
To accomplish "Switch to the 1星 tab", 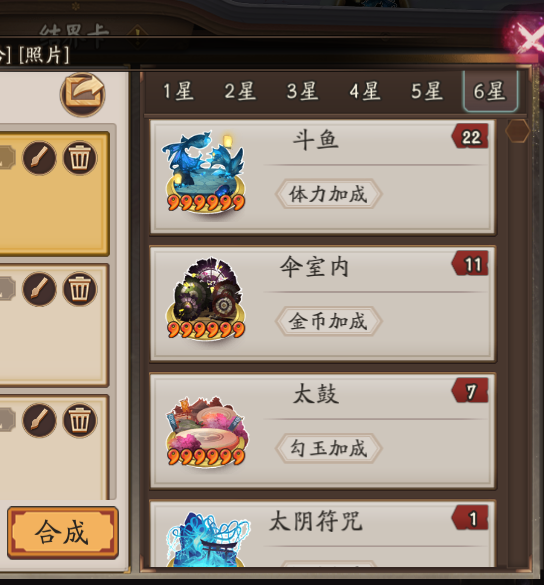I will point(178,91).
